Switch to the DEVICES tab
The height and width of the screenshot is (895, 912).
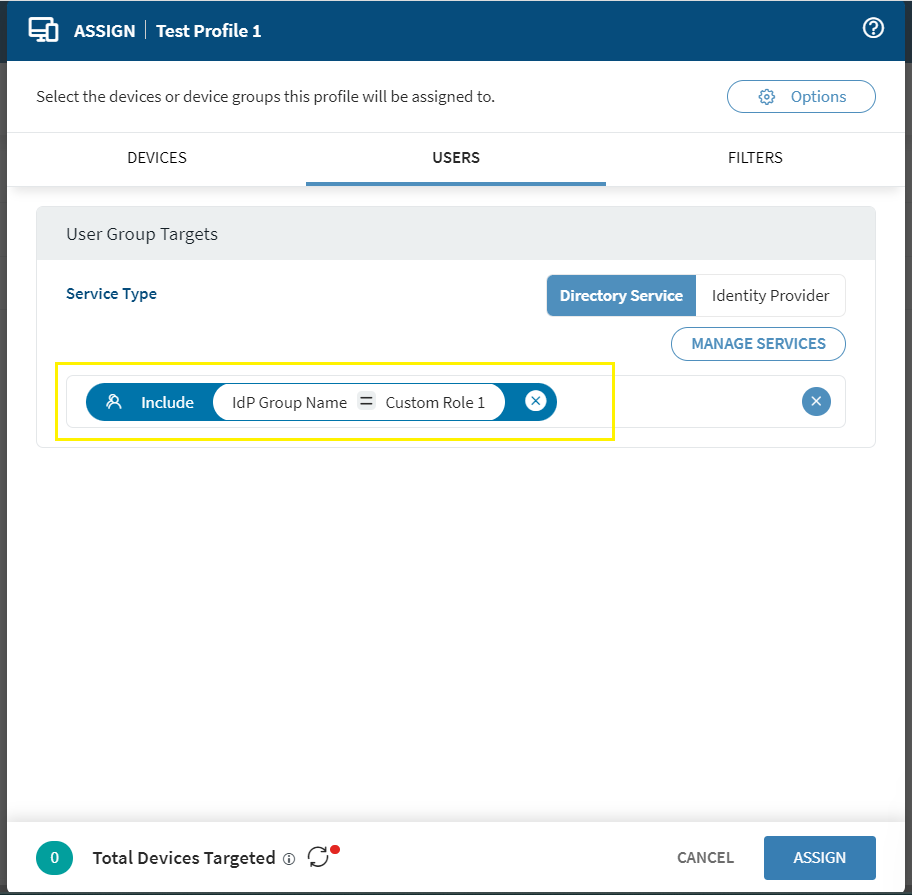tap(157, 158)
